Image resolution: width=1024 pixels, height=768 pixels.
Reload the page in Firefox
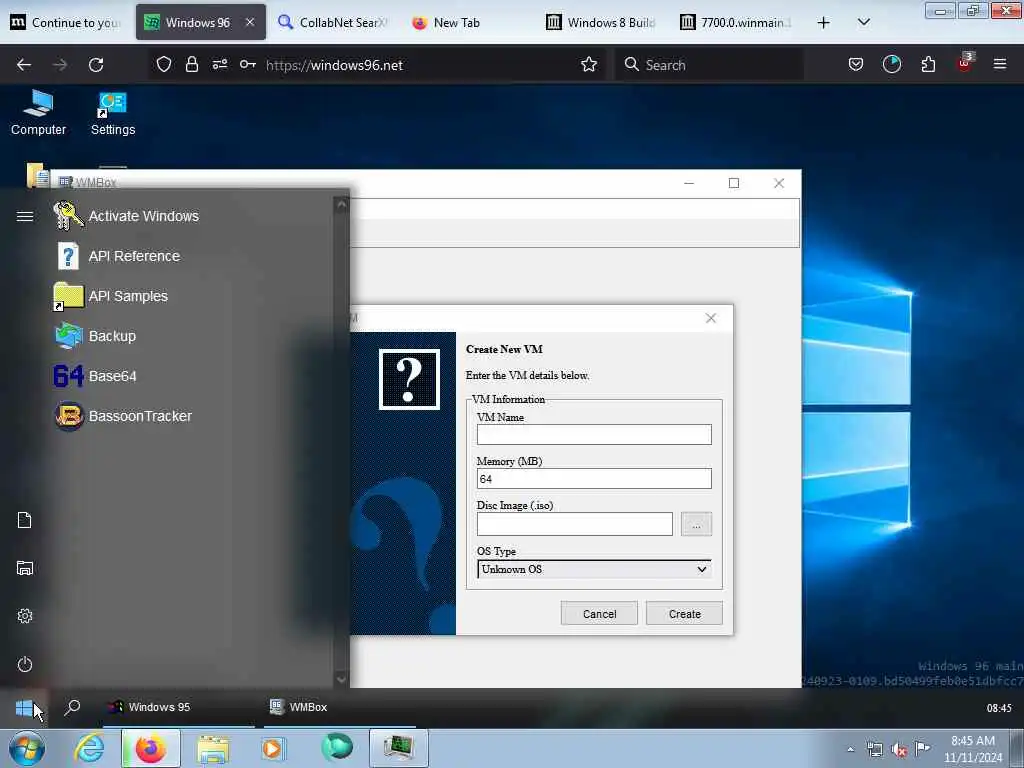pyautogui.click(x=96, y=65)
